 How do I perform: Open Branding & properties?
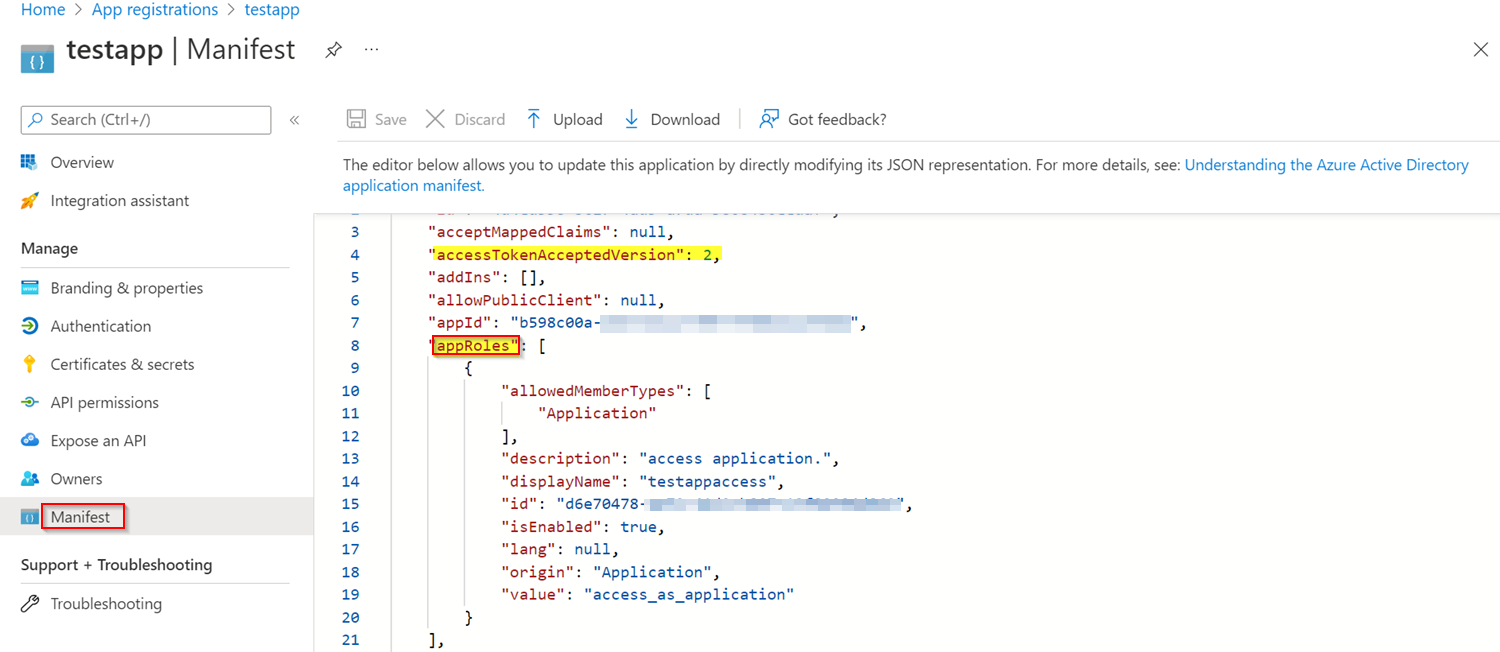click(127, 288)
